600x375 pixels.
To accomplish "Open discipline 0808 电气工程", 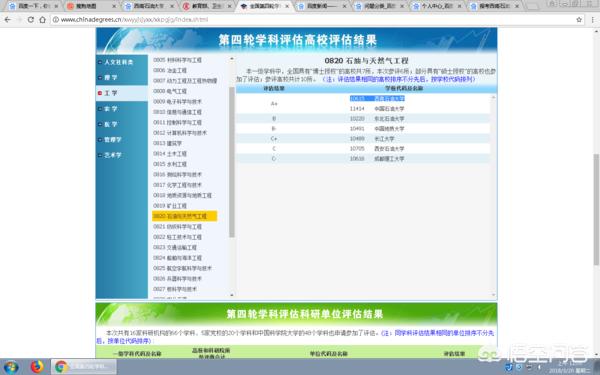I will point(170,91).
